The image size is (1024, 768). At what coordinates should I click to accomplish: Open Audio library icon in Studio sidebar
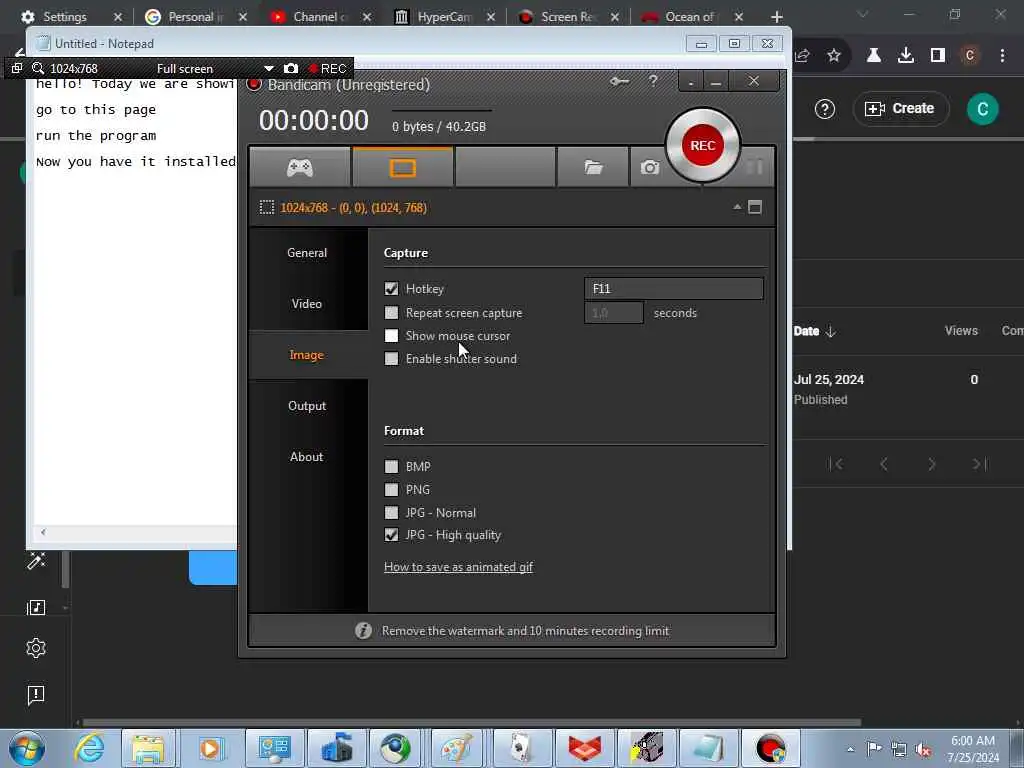[36, 607]
